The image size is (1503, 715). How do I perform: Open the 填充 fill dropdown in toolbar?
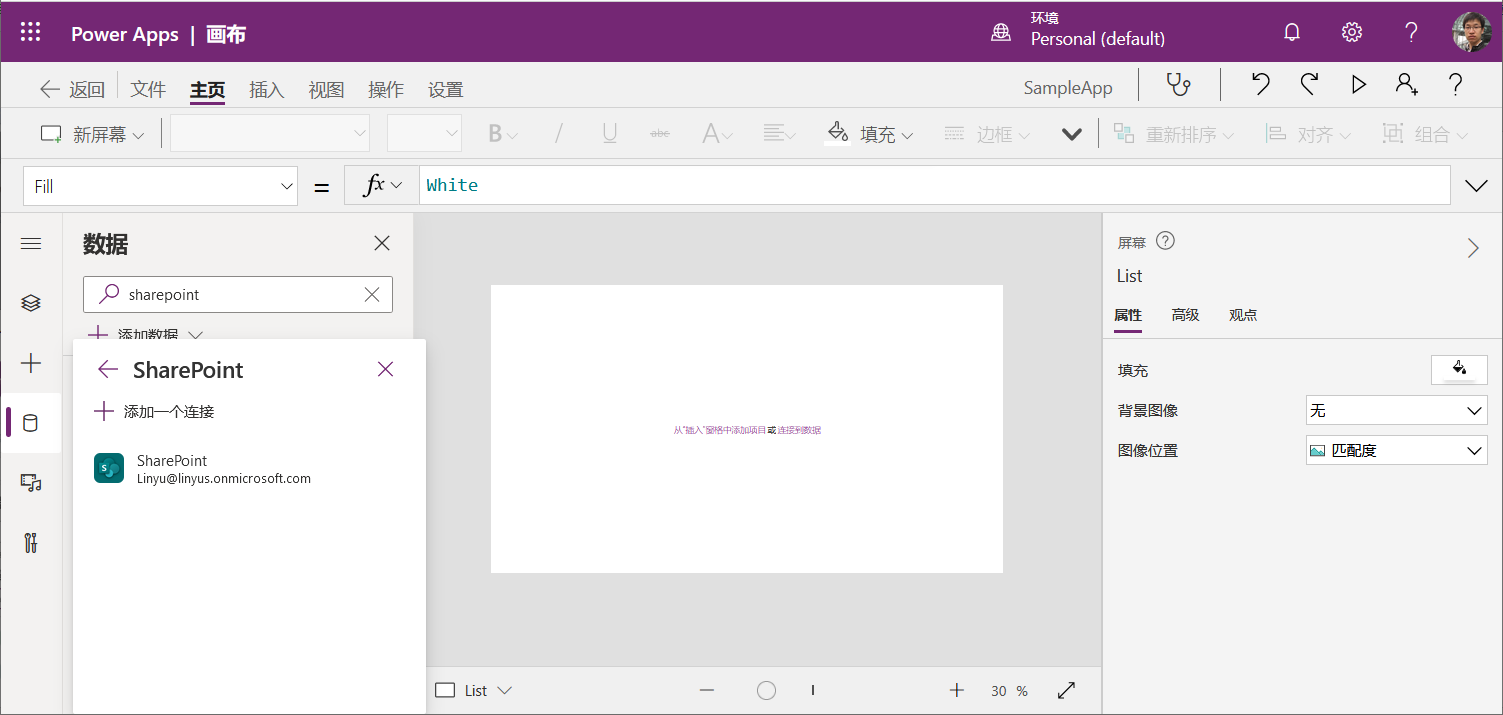869,134
